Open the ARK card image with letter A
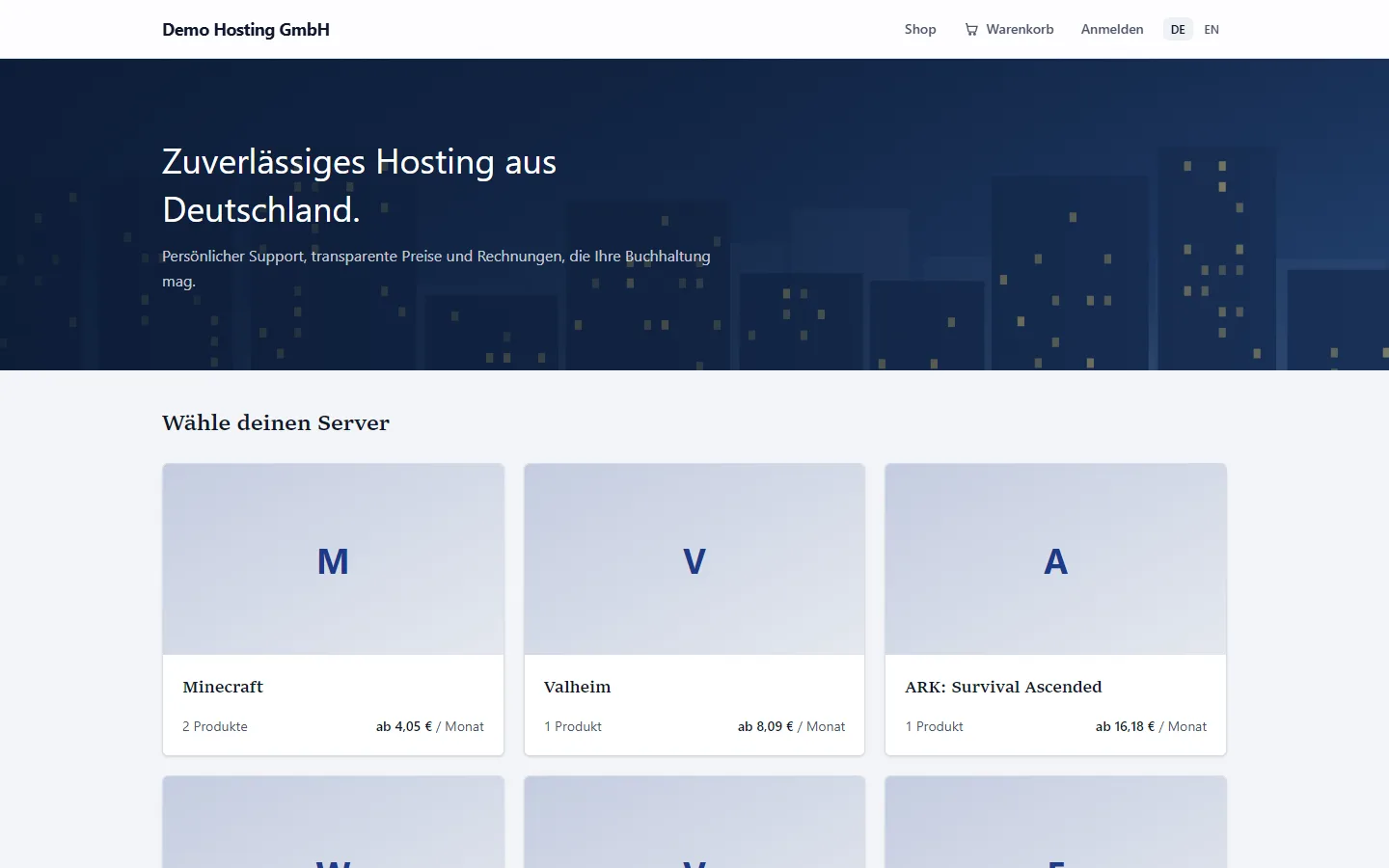This screenshot has width=1389, height=868. coord(1055,559)
